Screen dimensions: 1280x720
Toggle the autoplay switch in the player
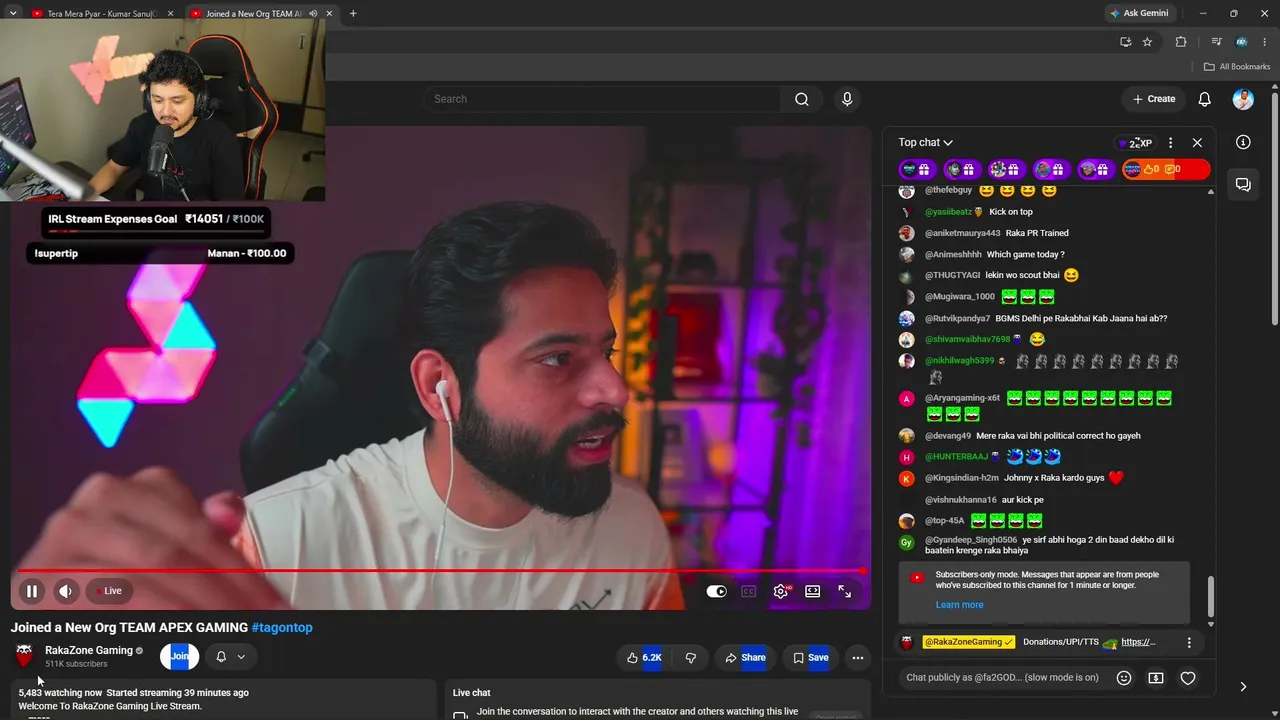[x=716, y=591]
